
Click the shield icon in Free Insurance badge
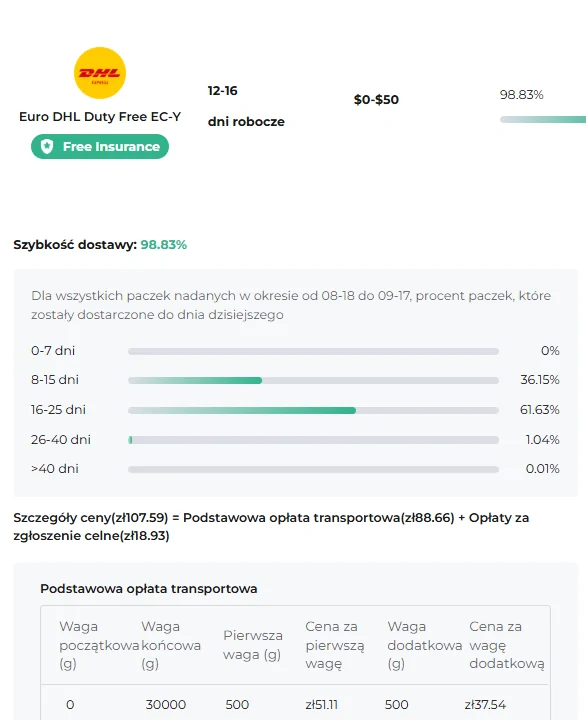pos(47,146)
